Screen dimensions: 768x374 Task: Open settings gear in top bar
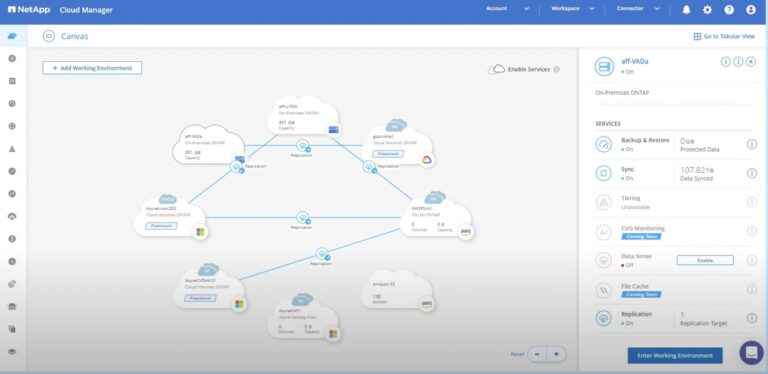point(707,10)
